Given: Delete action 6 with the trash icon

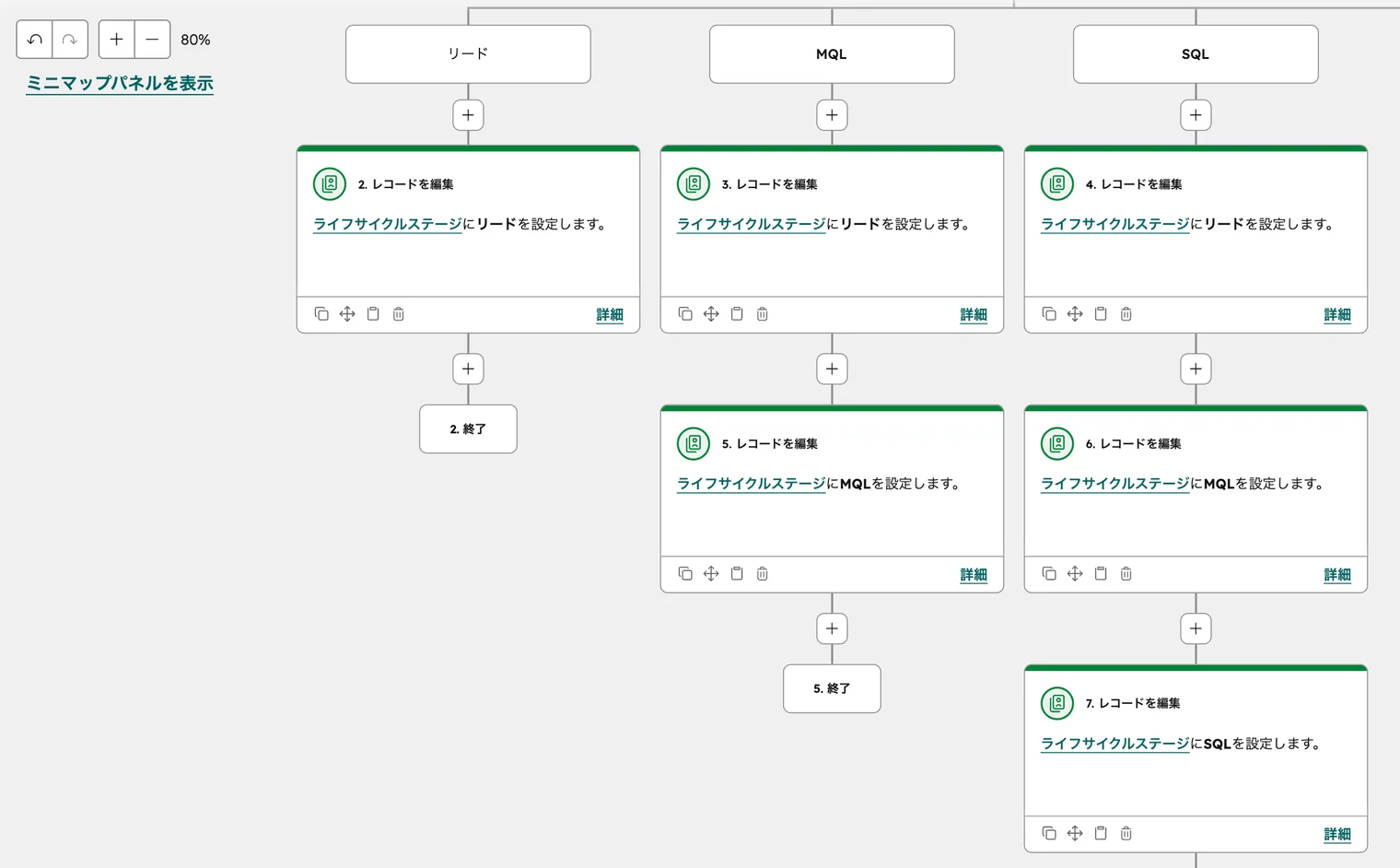Looking at the screenshot, I should click(1126, 573).
